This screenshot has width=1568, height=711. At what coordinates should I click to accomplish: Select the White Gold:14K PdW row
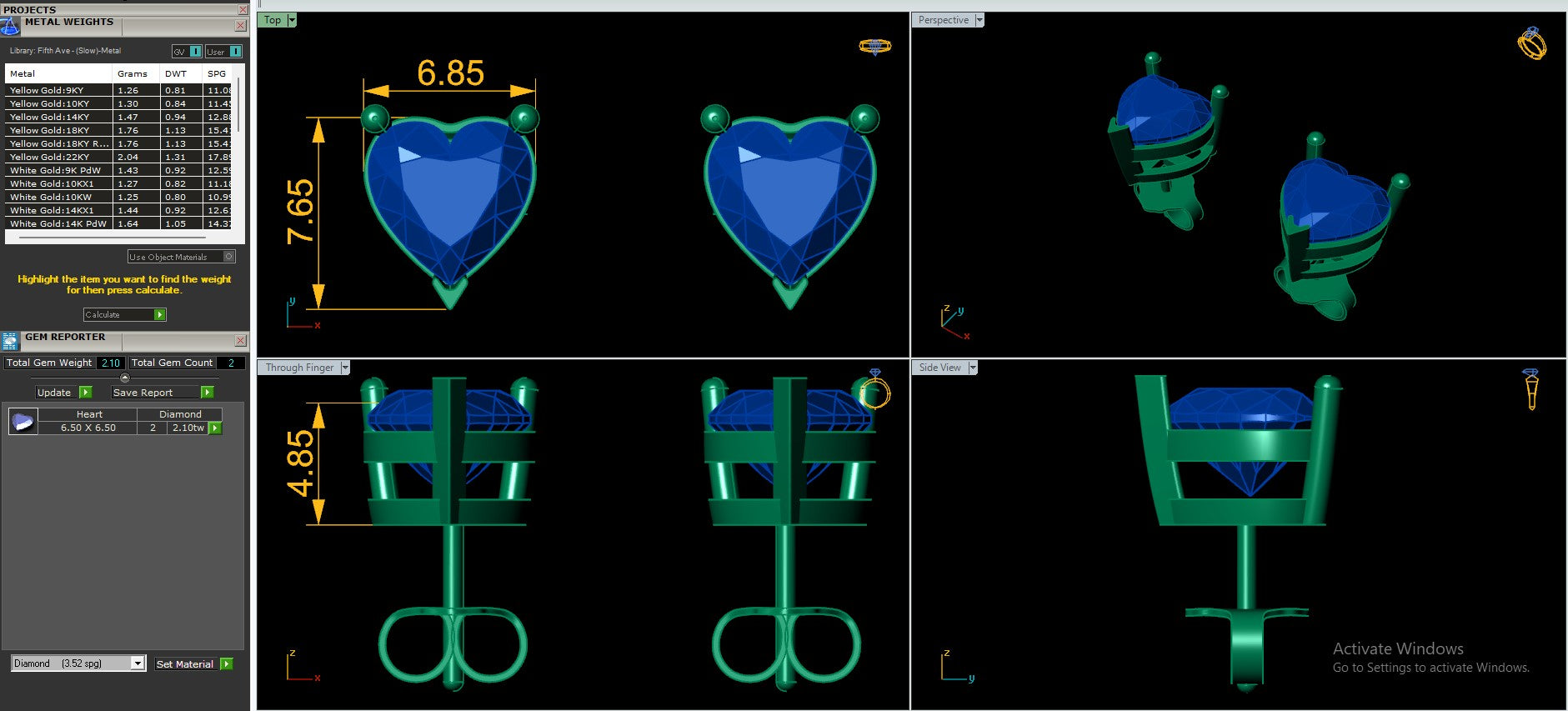[x=119, y=223]
